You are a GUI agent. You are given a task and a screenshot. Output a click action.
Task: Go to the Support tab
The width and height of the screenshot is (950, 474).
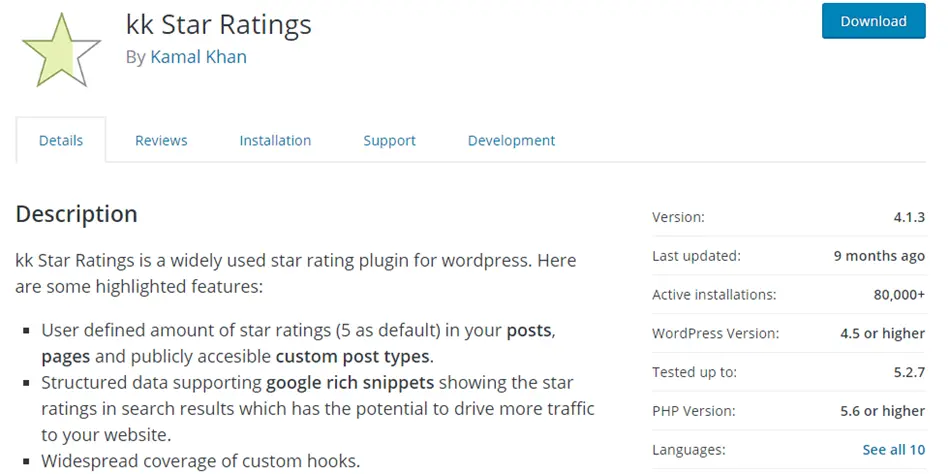pyautogui.click(x=390, y=140)
